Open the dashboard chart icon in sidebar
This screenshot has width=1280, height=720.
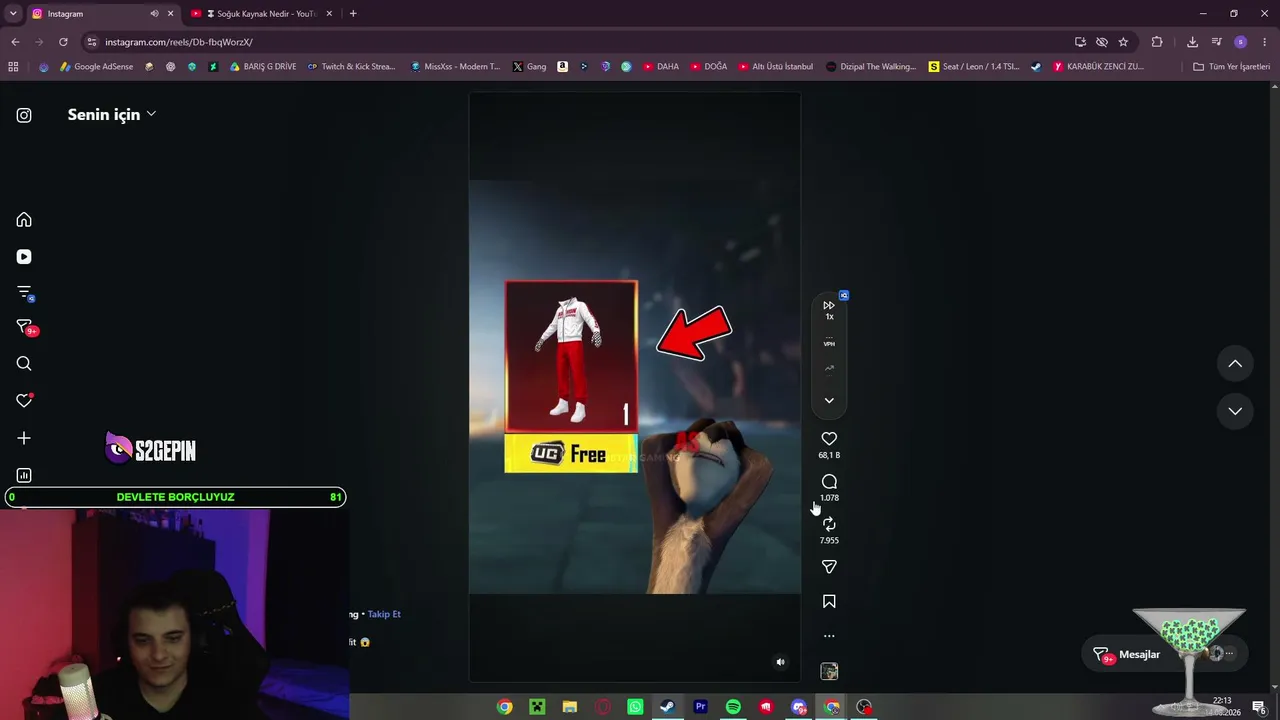24,475
